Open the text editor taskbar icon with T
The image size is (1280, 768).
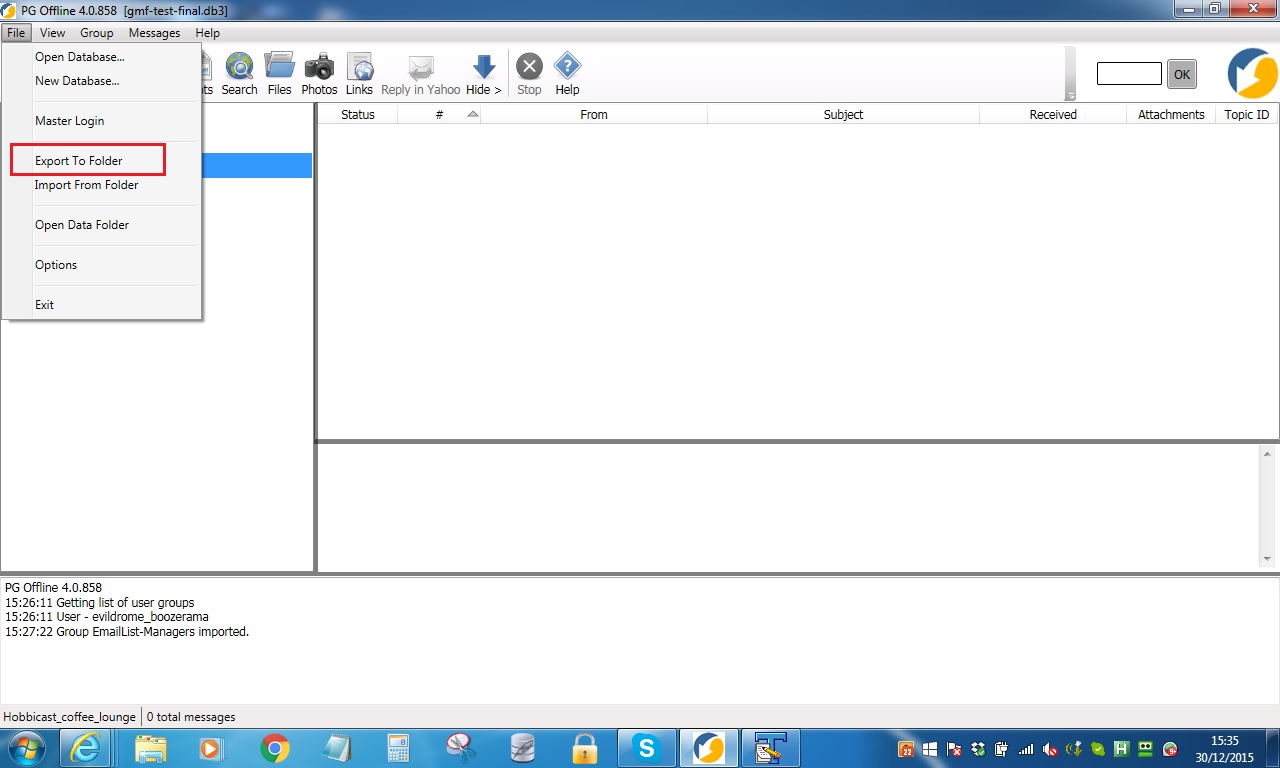pyautogui.click(x=770, y=748)
